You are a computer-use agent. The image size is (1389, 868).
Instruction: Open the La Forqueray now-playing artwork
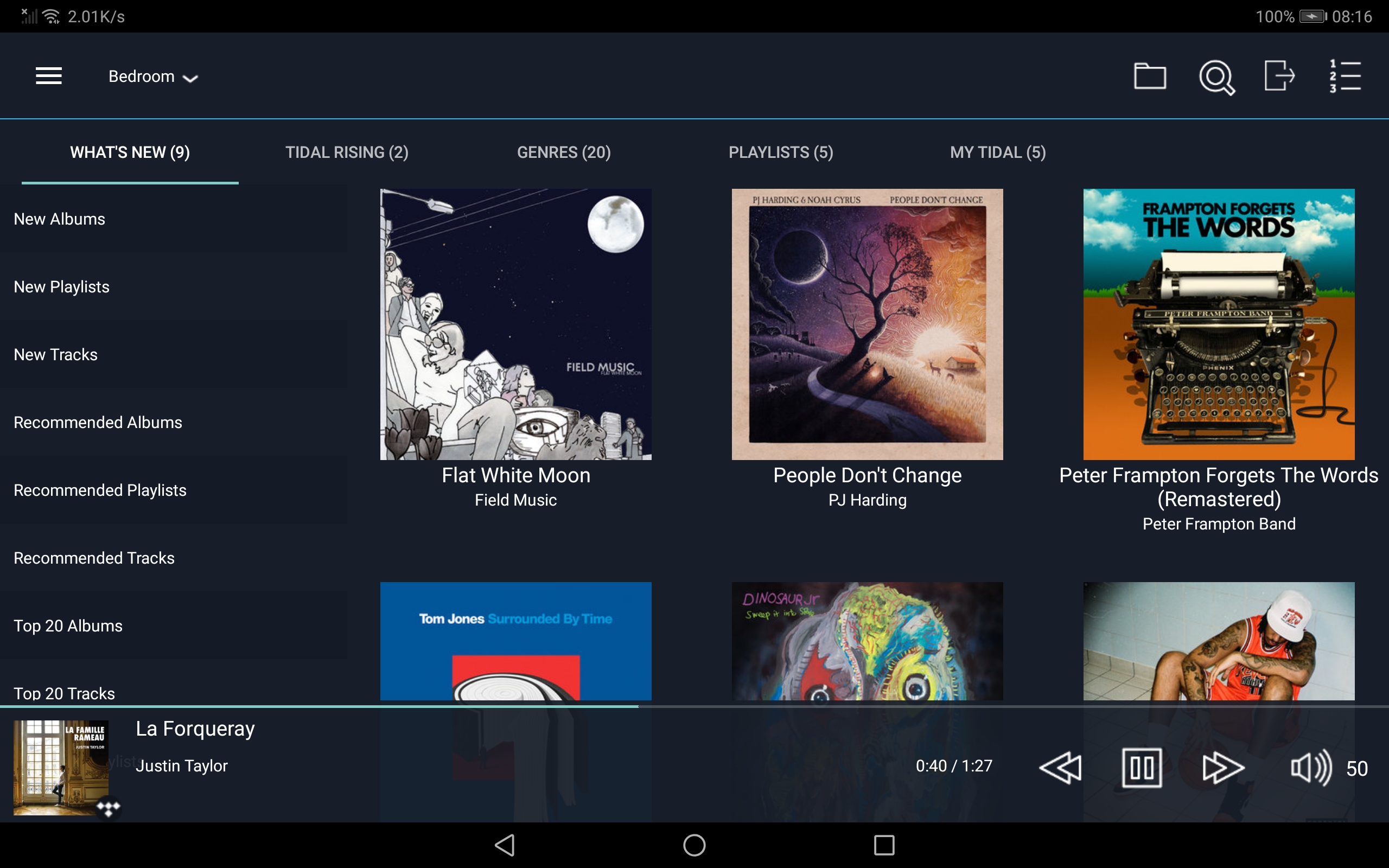pos(61,767)
